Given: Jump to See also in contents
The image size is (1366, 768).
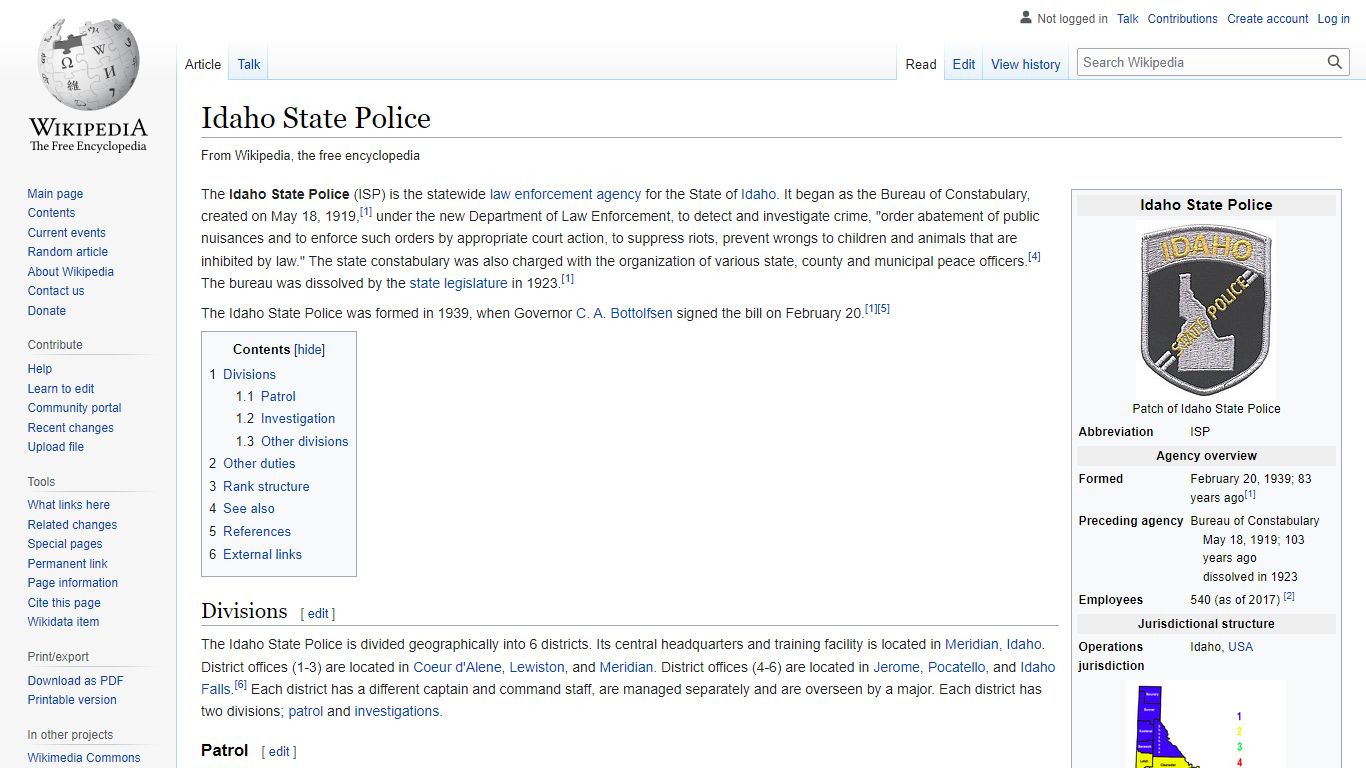Looking at the screenshot, I should pos(242,509).
